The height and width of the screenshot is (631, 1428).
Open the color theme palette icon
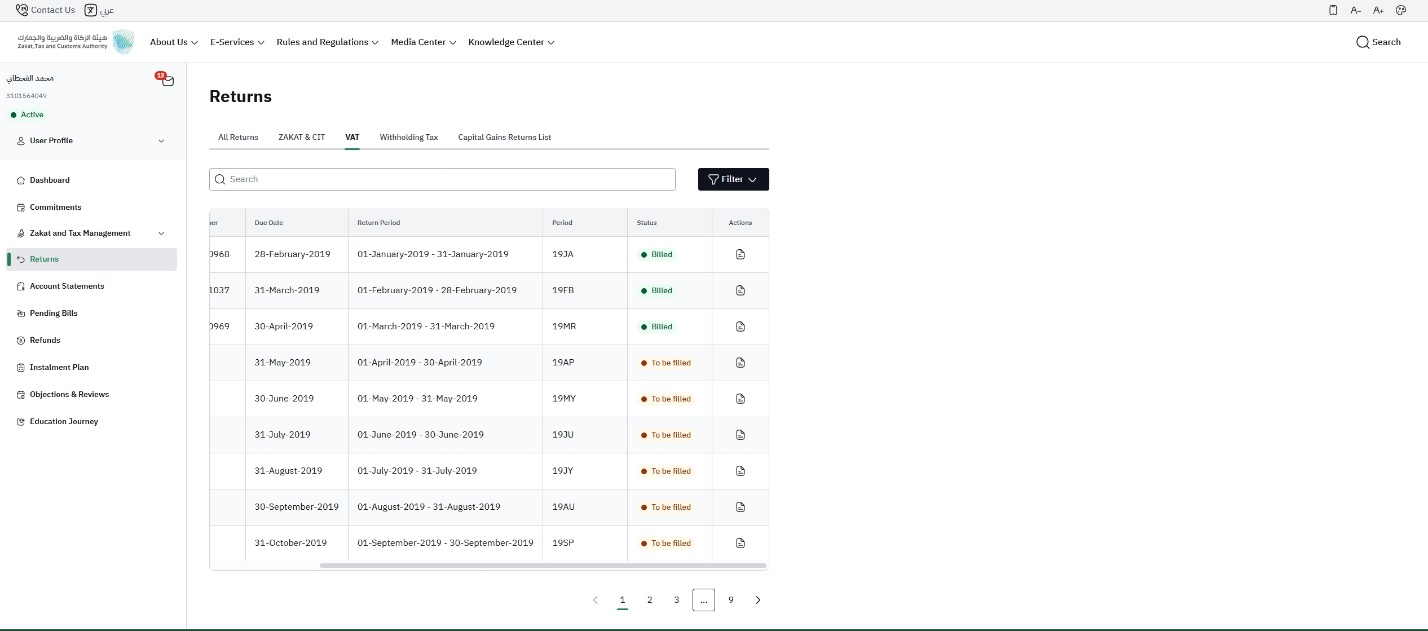pyautogui.click(x=1401, y=10)
